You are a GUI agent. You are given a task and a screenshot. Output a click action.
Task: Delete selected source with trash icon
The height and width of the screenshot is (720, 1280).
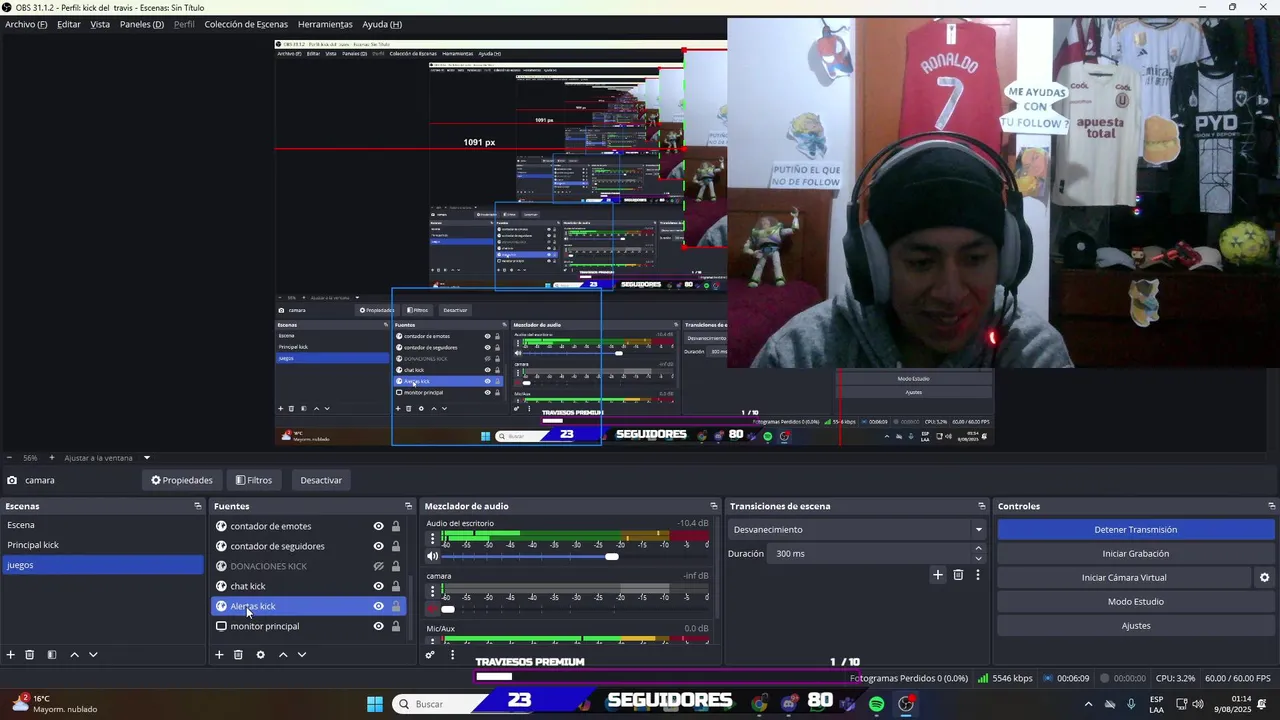click(x=238, y=655)
